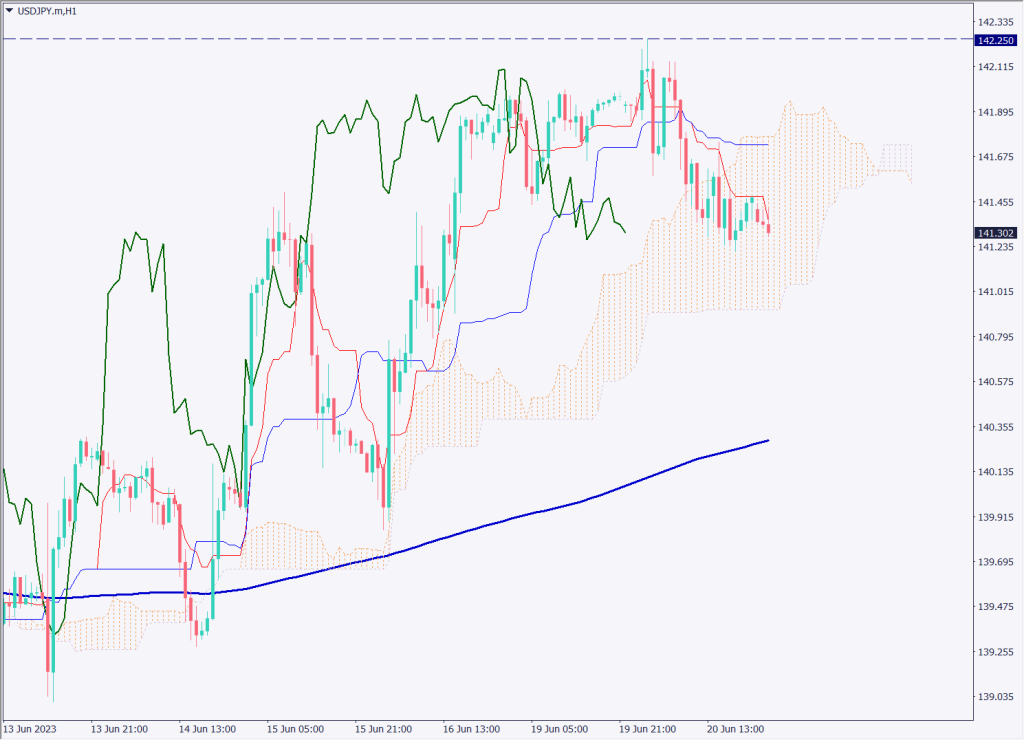Screen dimensions: 1024x740
Task: Click the 16 Jun 13:00 time label
Action: (471, 729)
